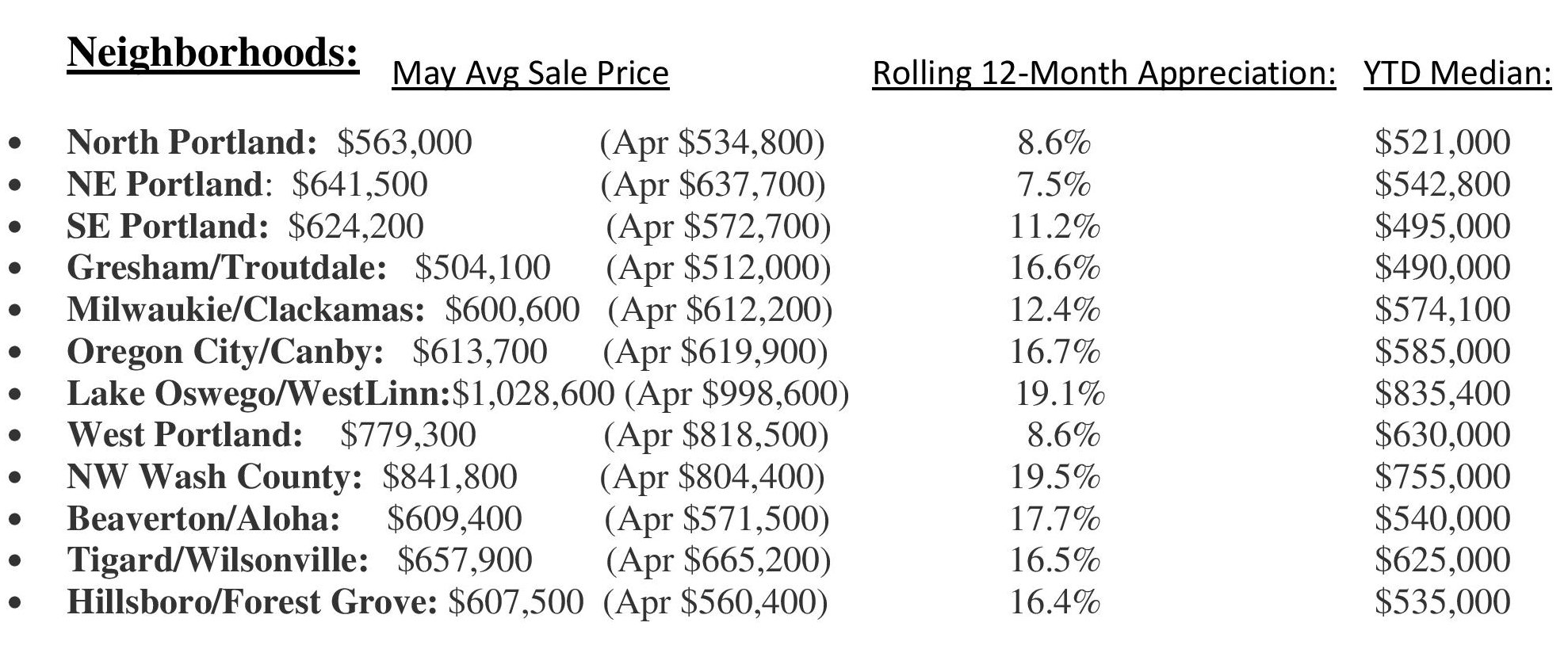Select the YTD Median column header
This screenshot has height=672, width=1568.
point(1457,73)
